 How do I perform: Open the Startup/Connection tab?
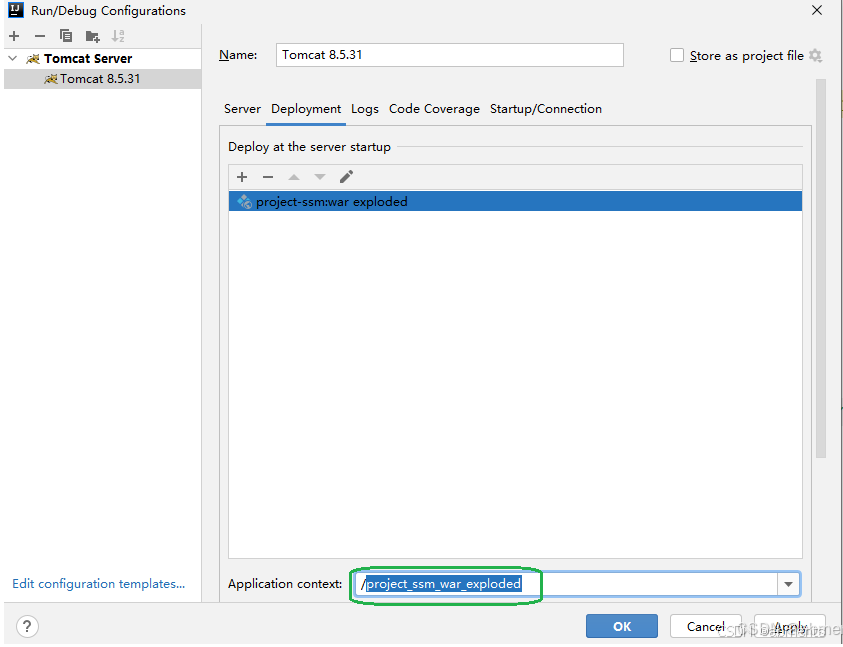pyautogui.click(x=545, y=109)
